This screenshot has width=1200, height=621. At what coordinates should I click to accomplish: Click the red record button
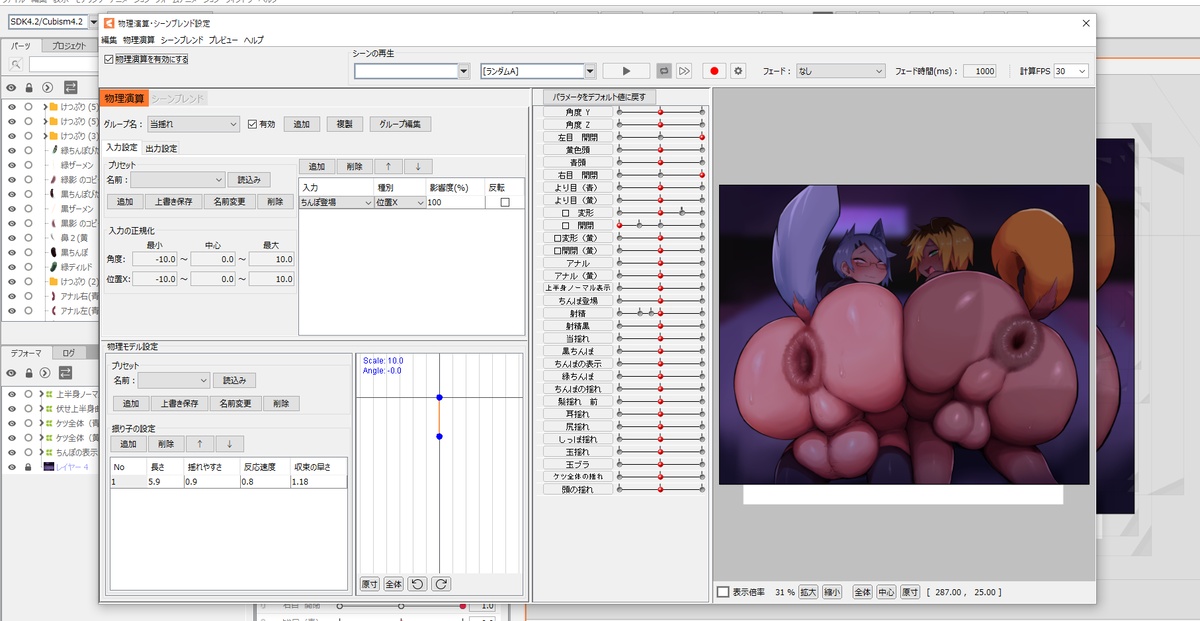pyautogui.click(x=714, y=71)
